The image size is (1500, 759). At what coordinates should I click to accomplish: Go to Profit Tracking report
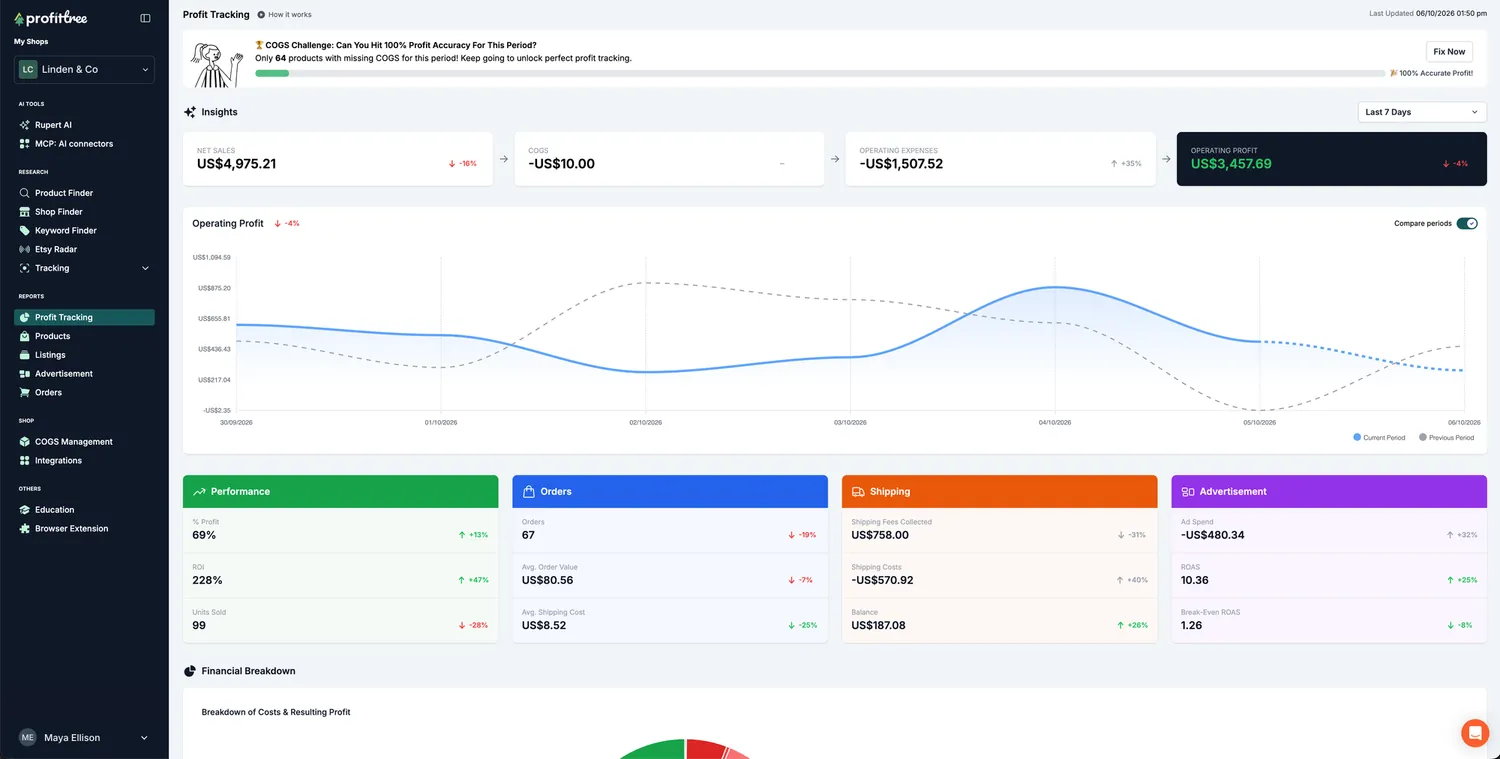click(x=84, y=317)
